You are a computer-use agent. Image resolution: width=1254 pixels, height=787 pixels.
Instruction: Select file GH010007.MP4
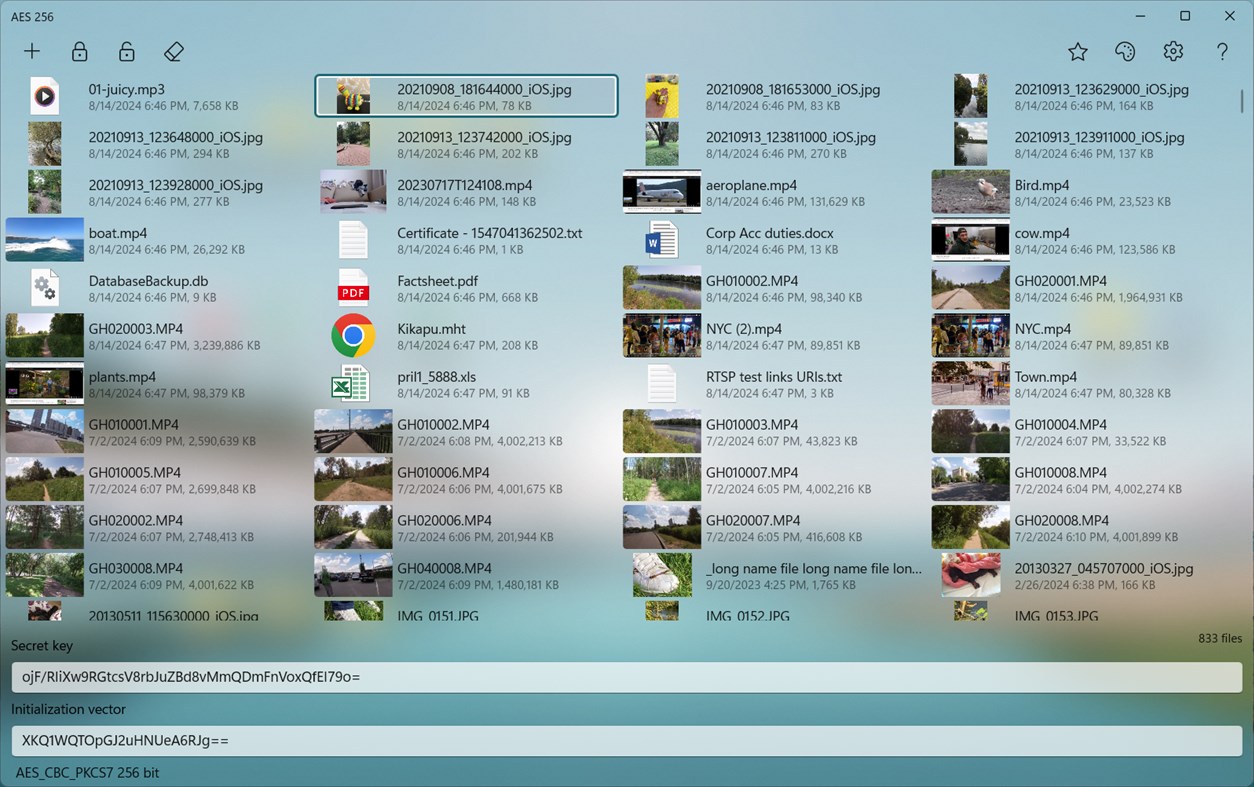click(774, 480)
